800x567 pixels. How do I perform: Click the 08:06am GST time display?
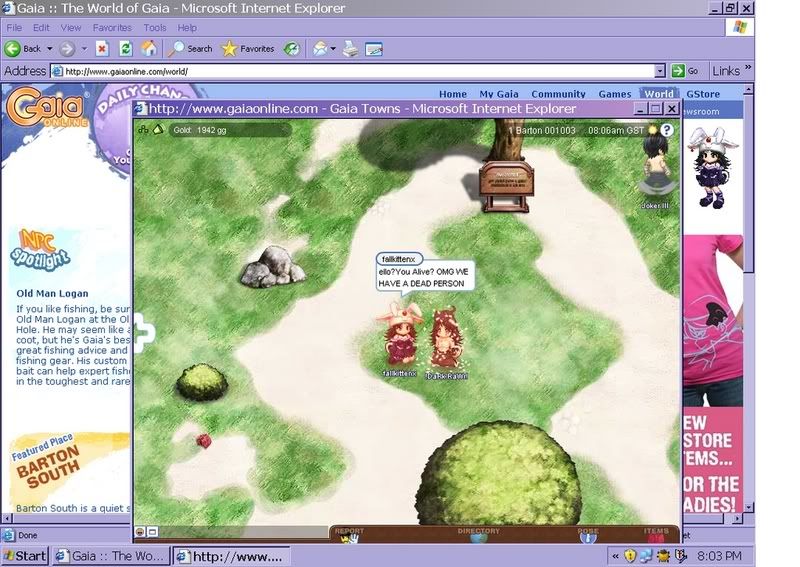click(x=616, y=131)
